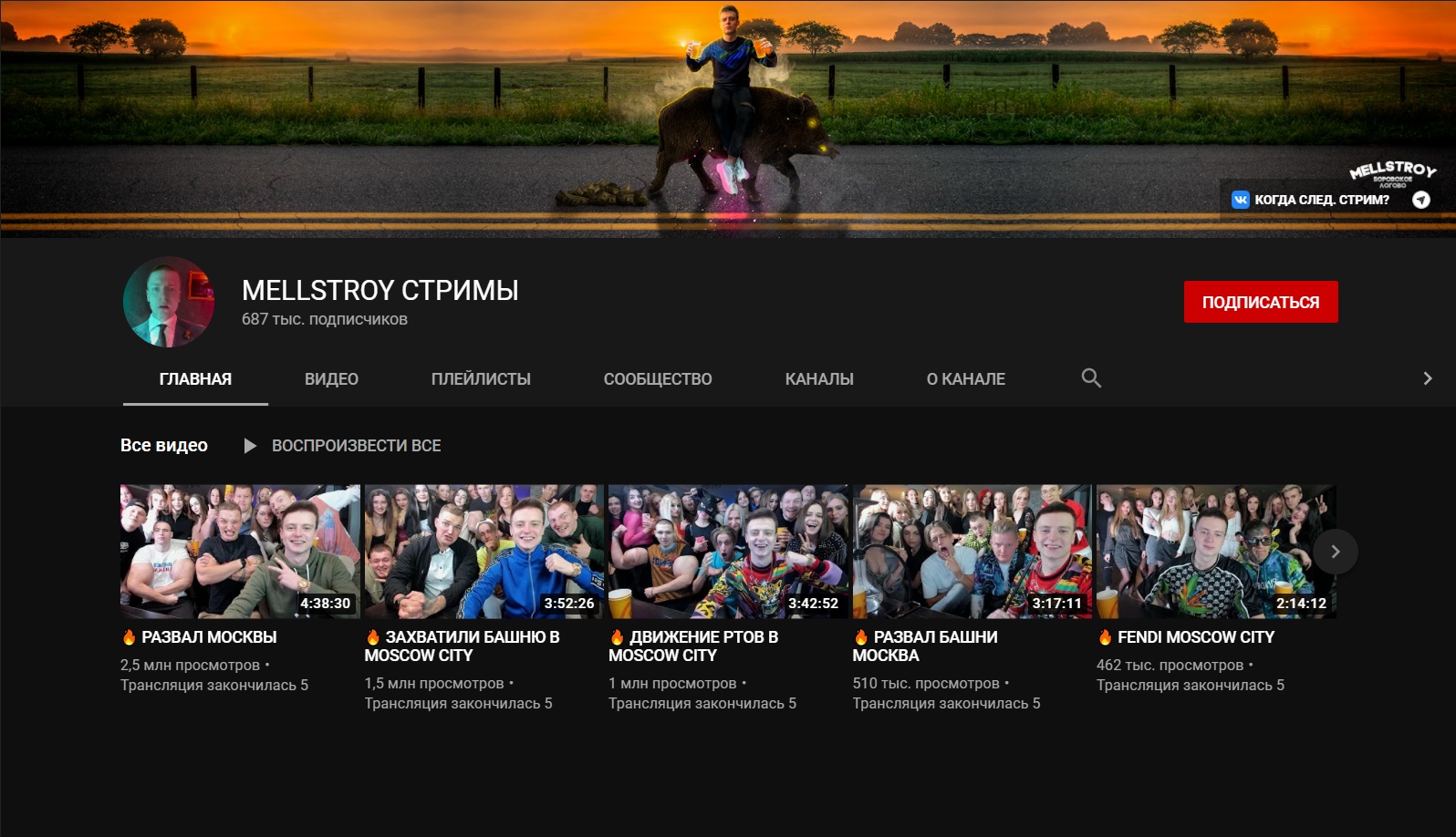Switch to the ВИДЕО tab
Viewport: 1456px width, 837px height.
[x=331, y=379]
